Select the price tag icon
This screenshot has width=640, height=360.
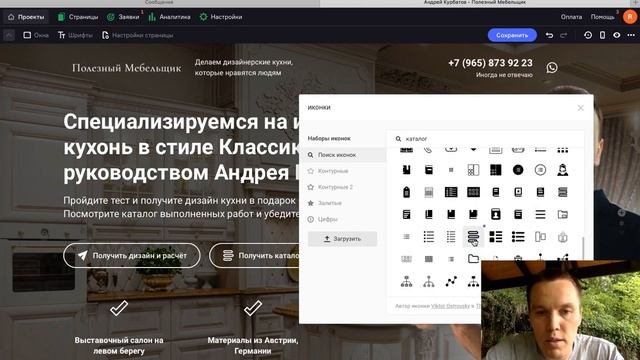(406, 192)
